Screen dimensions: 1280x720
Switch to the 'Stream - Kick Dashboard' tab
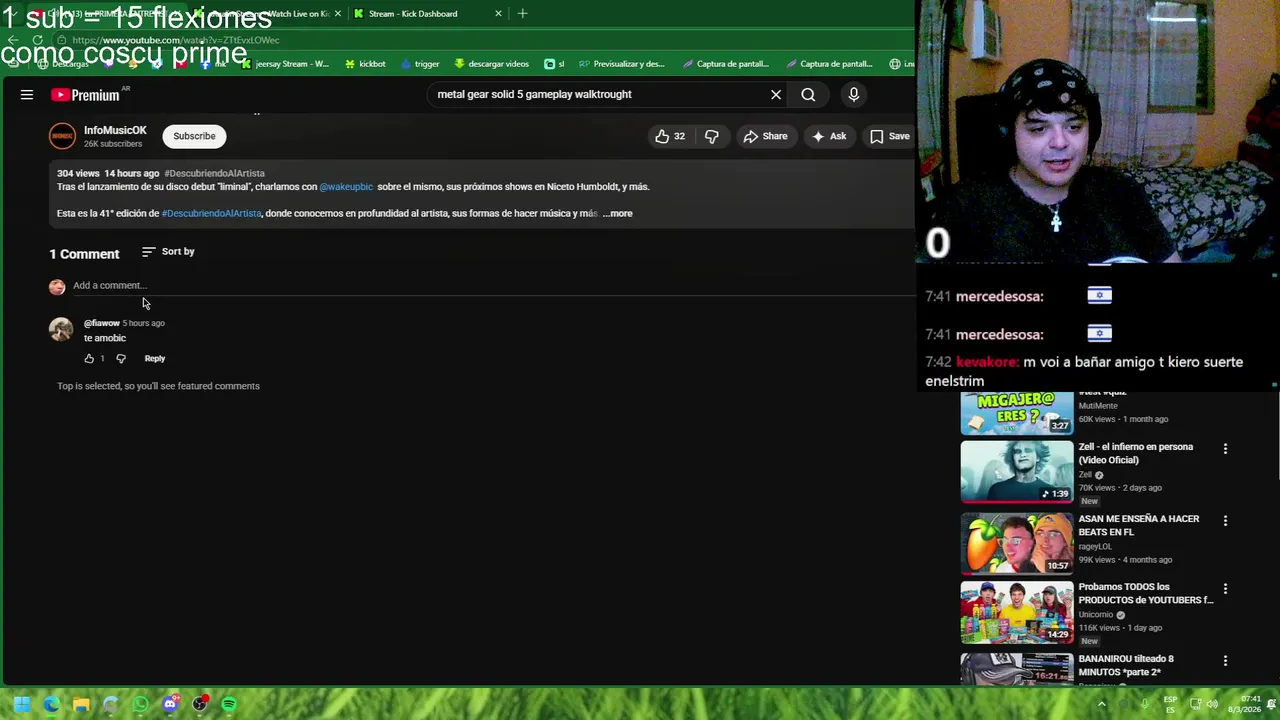coord(427,14)
